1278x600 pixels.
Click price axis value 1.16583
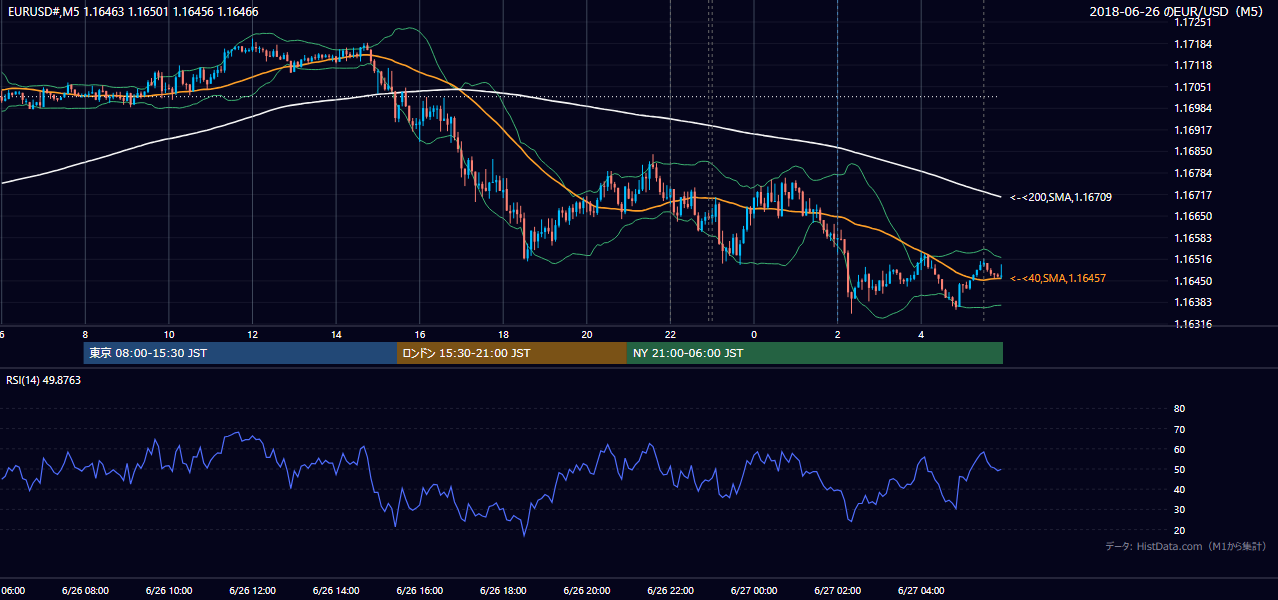tap(1193, 237)
